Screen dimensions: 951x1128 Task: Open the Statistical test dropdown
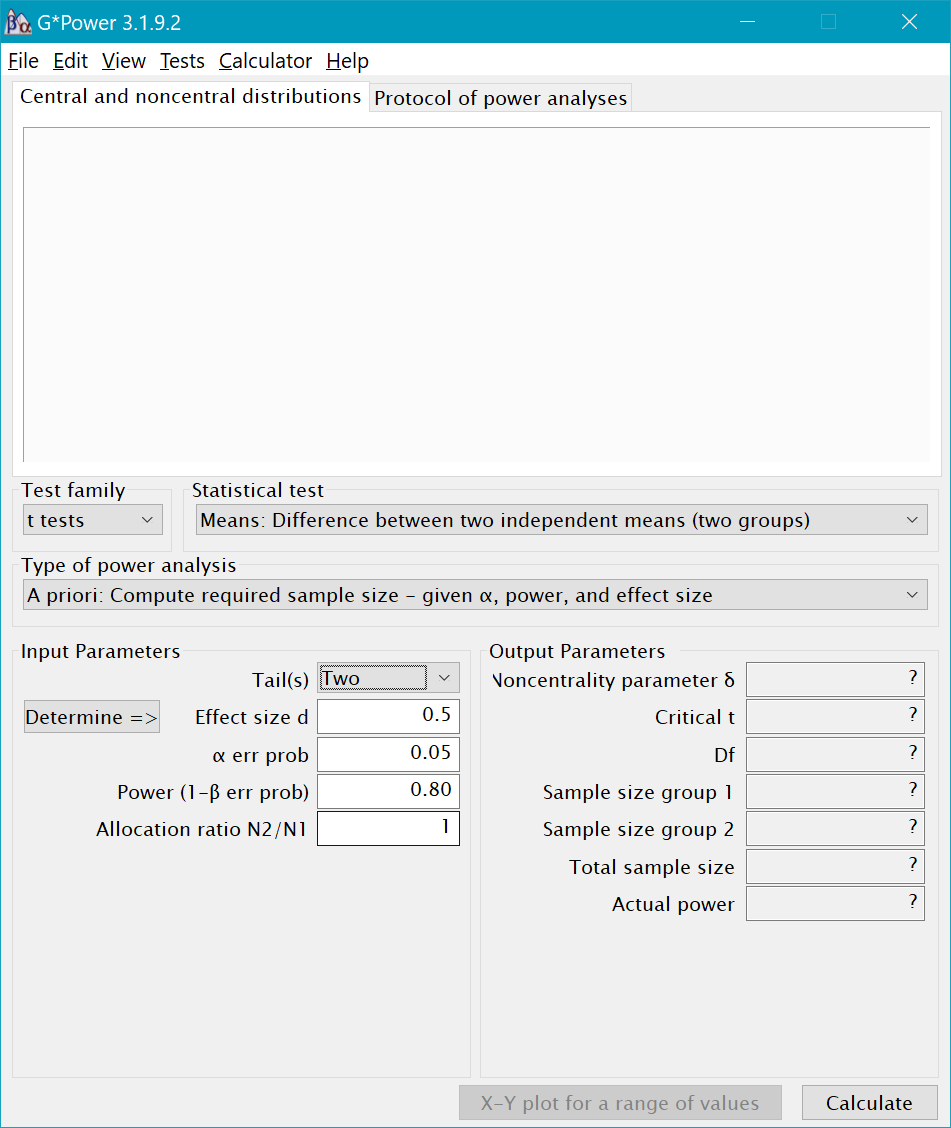coord(560,519)
